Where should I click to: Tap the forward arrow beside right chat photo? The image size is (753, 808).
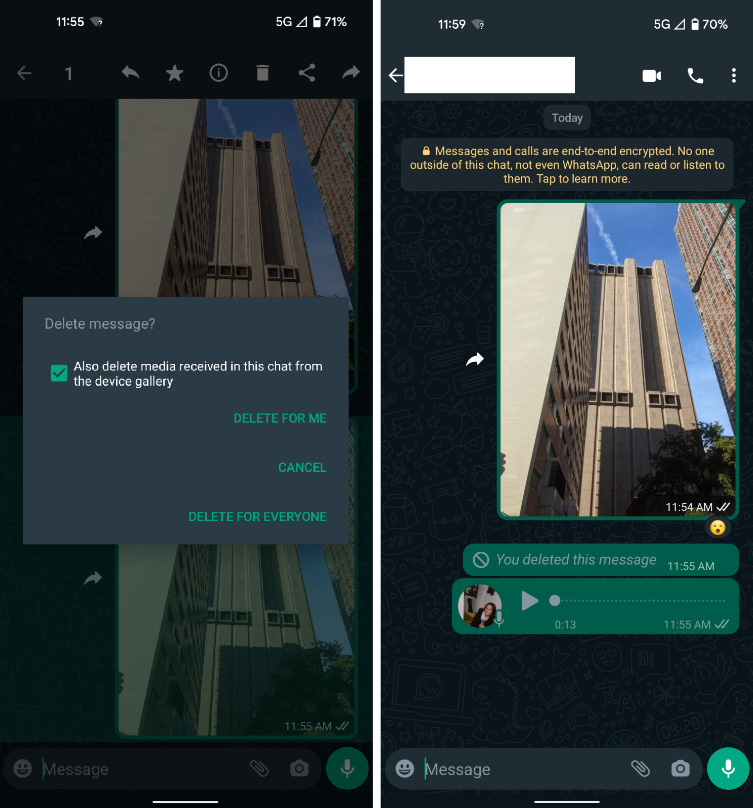[475, 359]
